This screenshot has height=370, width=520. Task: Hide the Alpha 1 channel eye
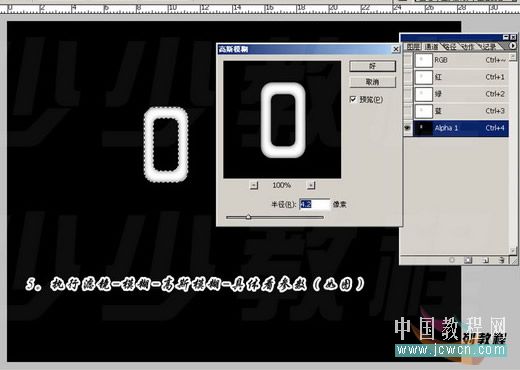point(408,128)
